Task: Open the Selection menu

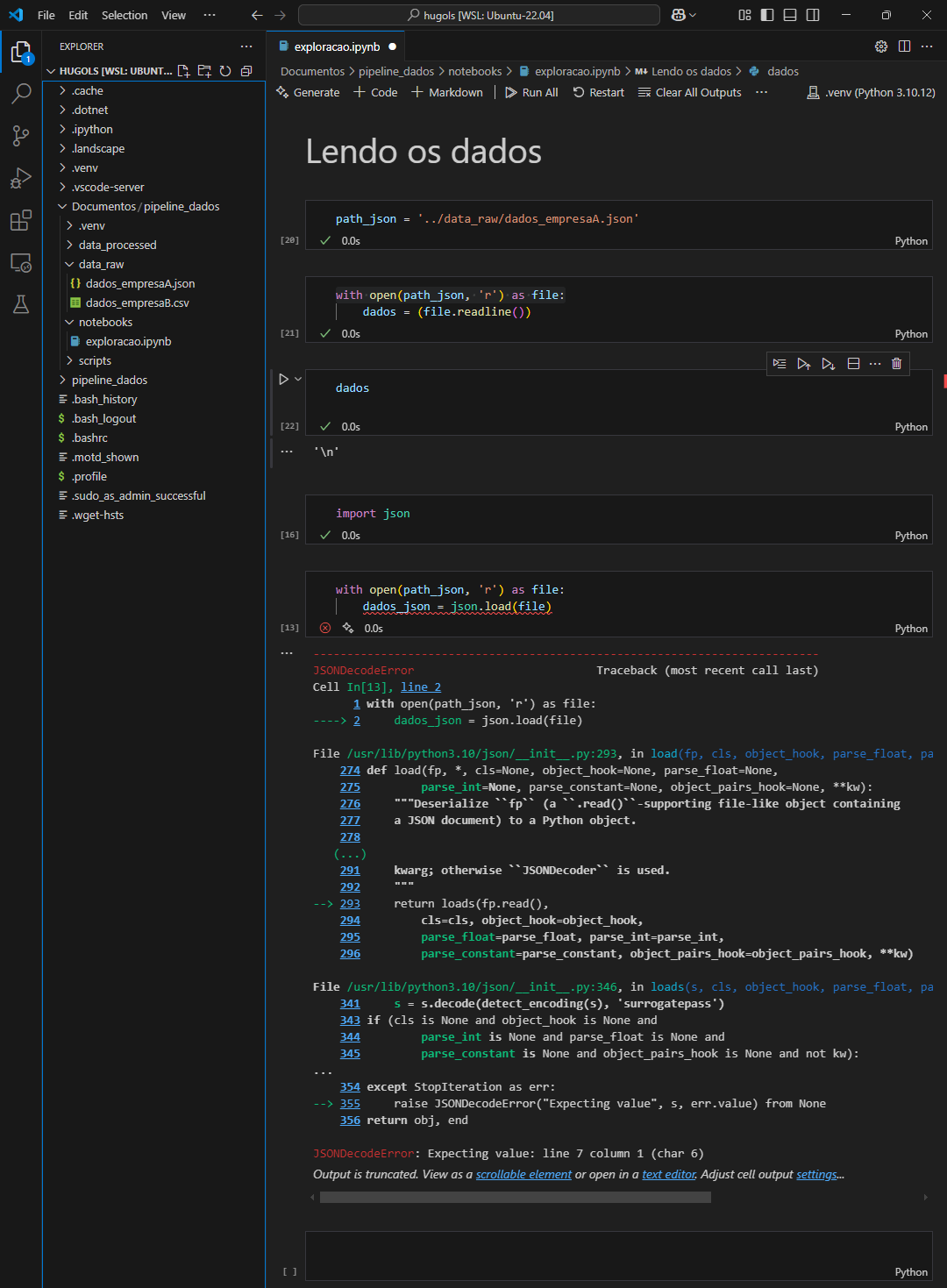Action: point(125,15)
